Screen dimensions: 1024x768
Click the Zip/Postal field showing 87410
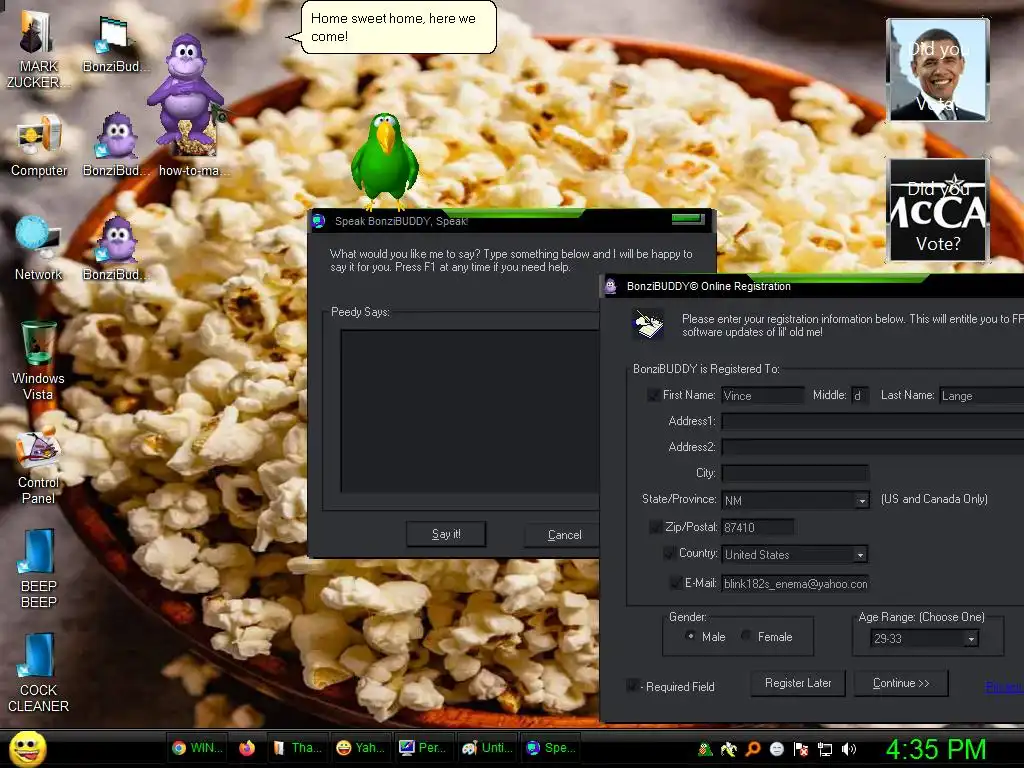click(x=758, y=528)
